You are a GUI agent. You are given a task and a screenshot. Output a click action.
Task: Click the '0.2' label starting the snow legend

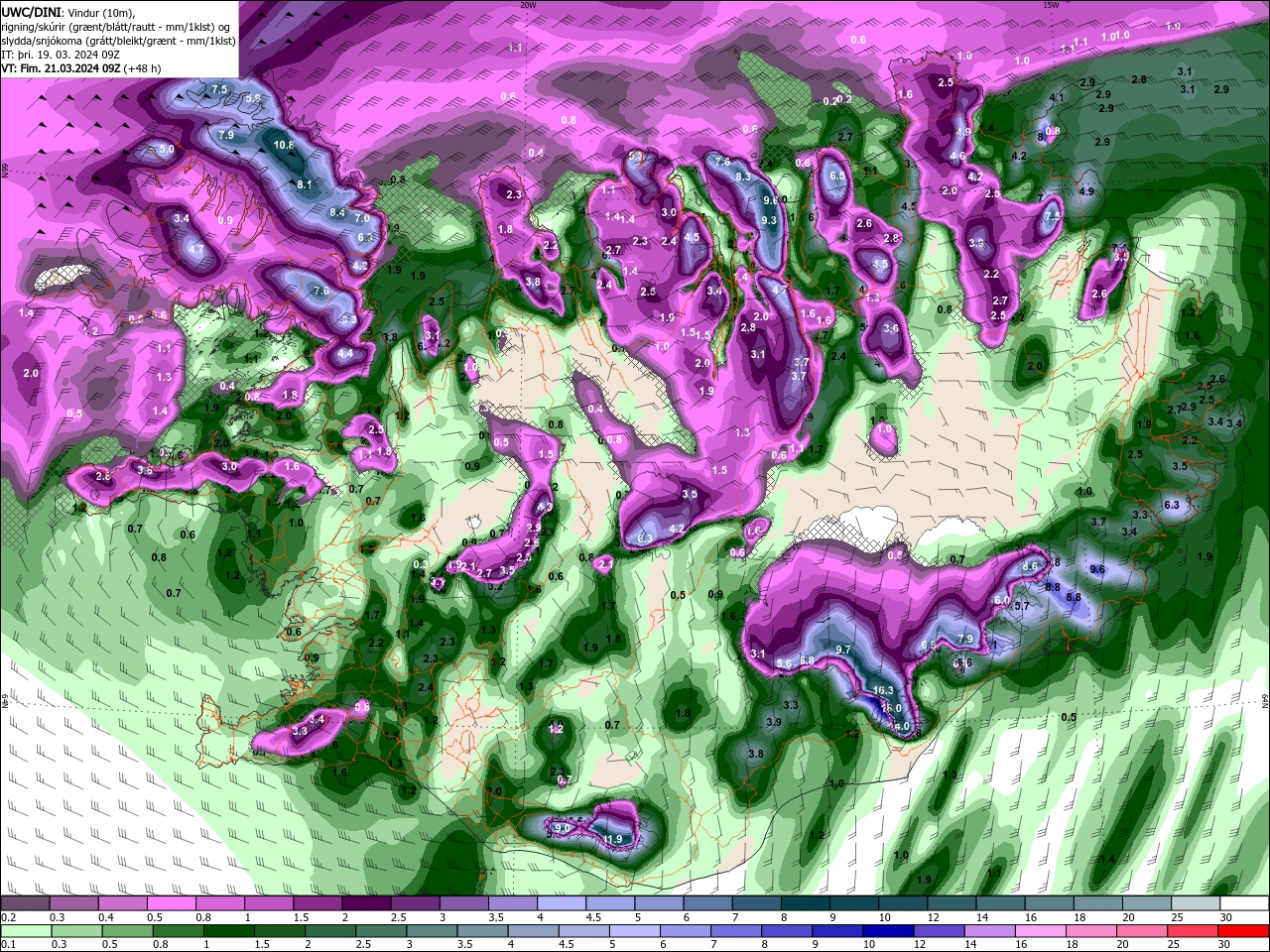[9, 917]
